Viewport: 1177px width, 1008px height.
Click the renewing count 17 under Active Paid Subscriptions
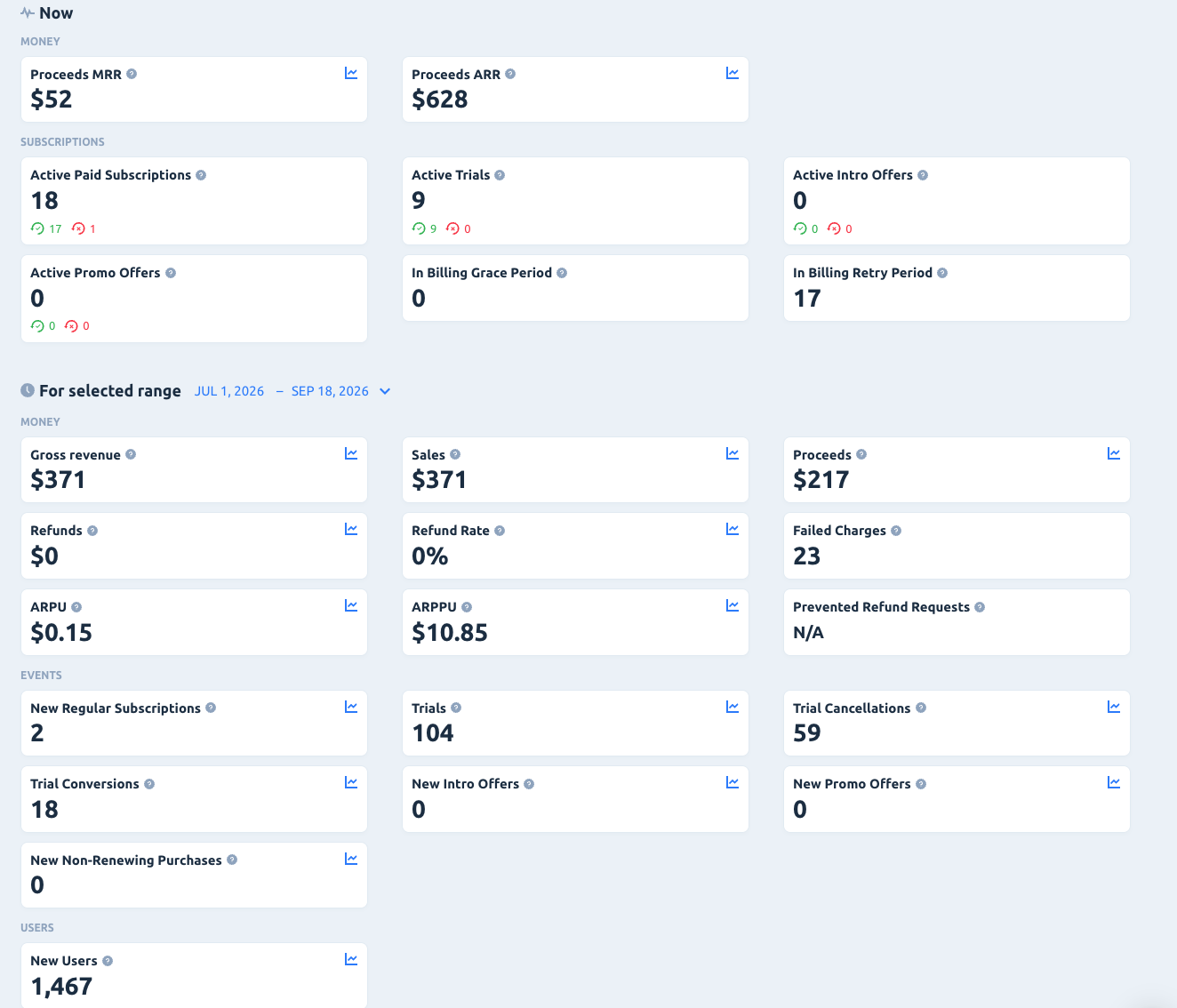(55, 229)
